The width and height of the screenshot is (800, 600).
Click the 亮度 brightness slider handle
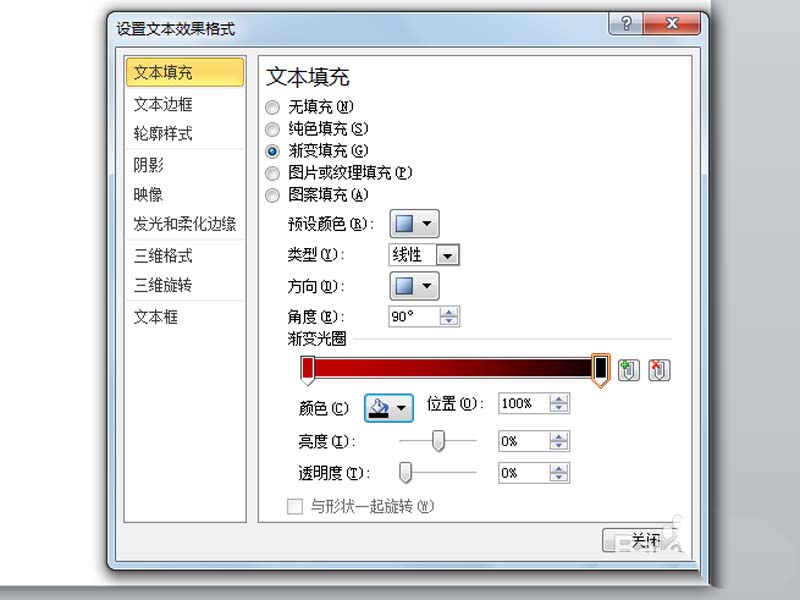click(x=438, y=440)
